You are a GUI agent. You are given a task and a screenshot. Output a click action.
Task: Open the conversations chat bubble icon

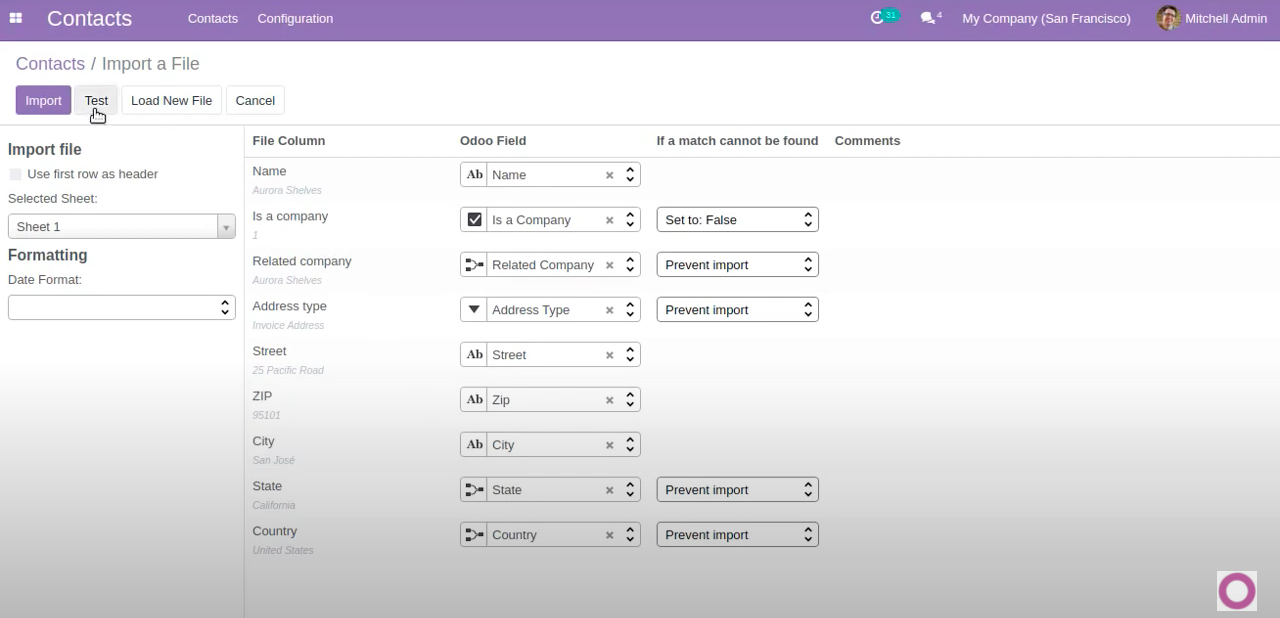click(x=928, y=18)
